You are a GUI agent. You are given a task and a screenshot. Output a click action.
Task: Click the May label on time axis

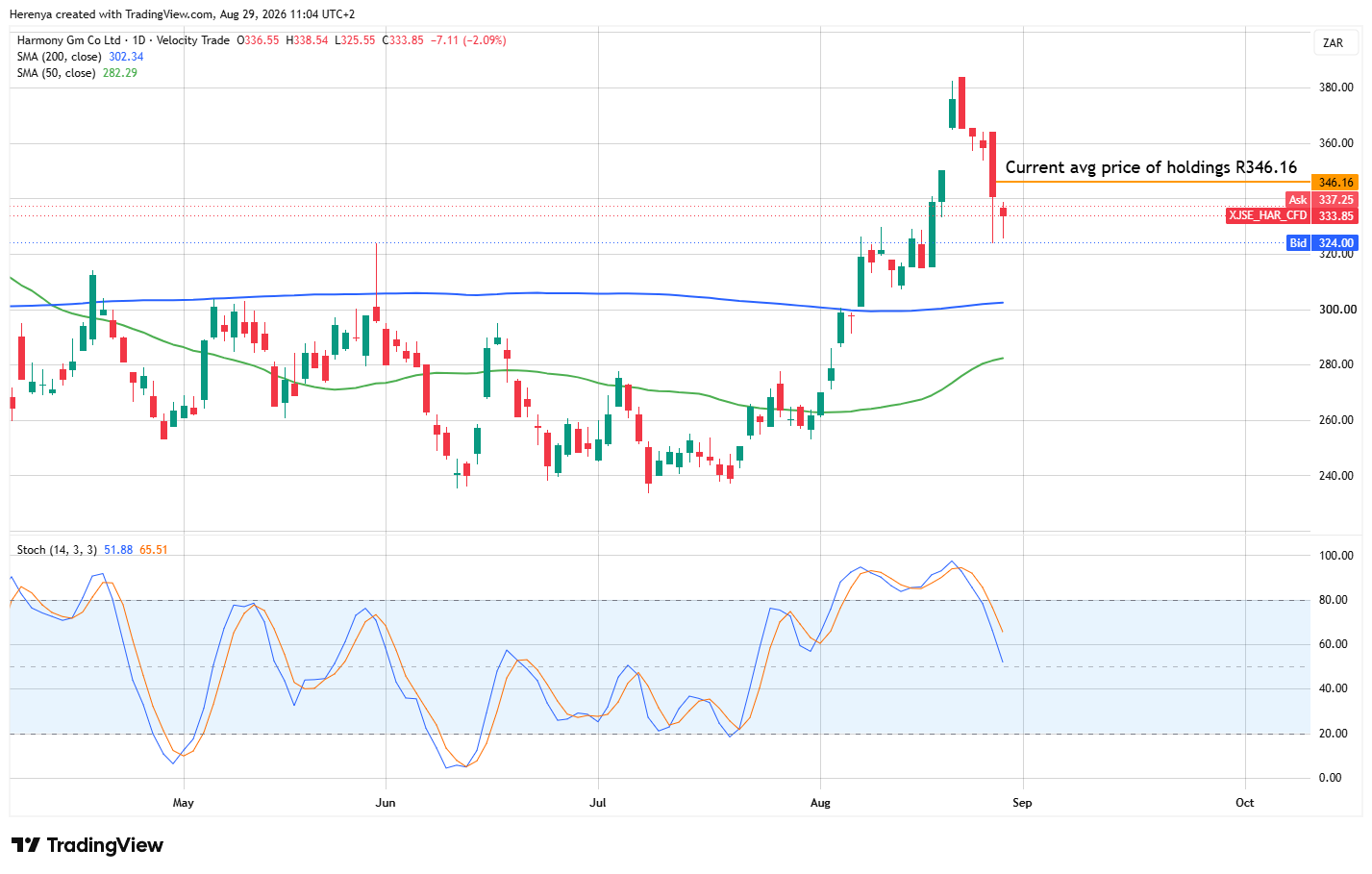pyautogui.click(x=183, y=803)
